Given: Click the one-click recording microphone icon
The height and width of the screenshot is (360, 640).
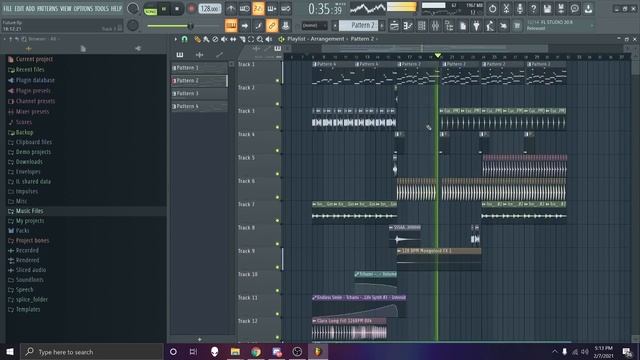Looking at the screenshot, I should click(520, 9).
